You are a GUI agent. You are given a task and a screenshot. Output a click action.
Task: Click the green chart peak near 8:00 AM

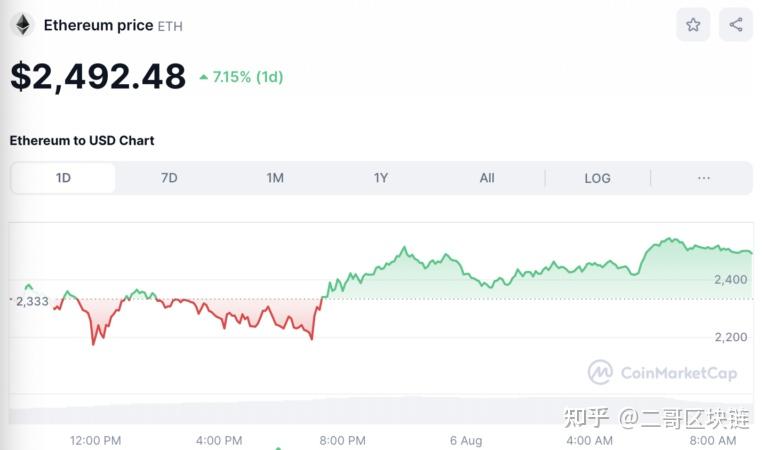coord(672,239)
